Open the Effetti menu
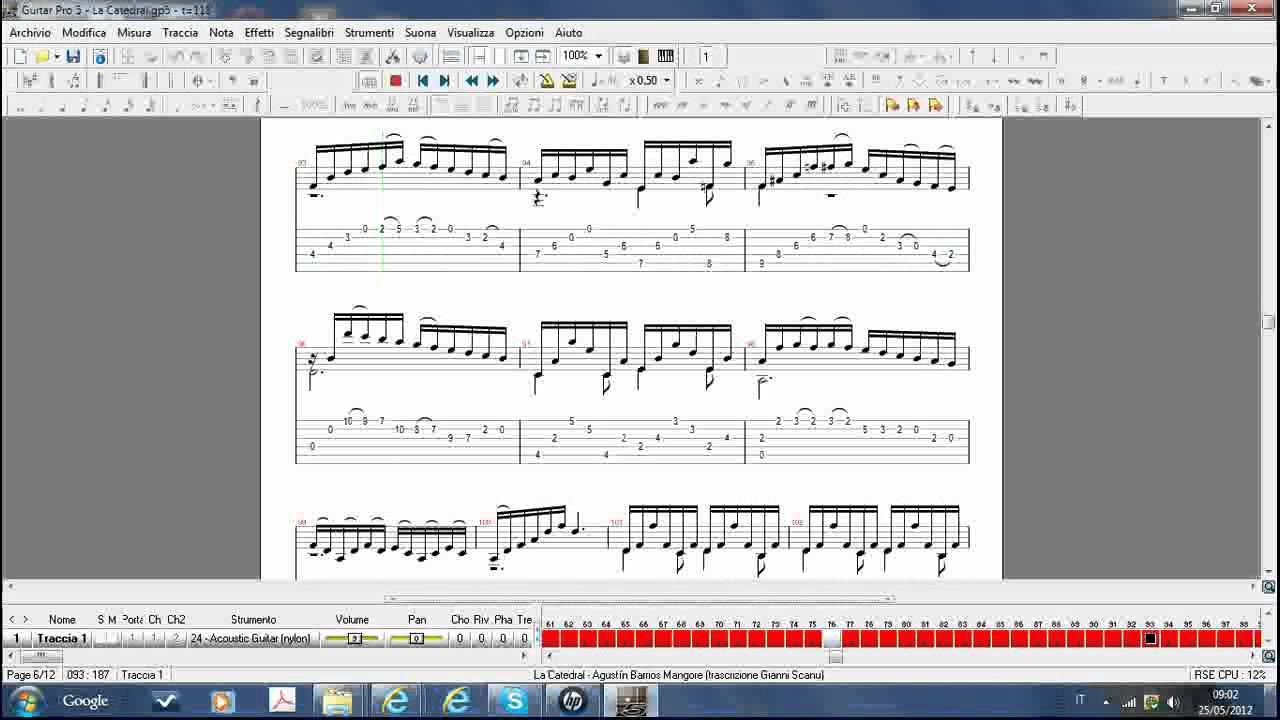The width and height of the screenshot is (1280, 720). click(x=259, y=33)
